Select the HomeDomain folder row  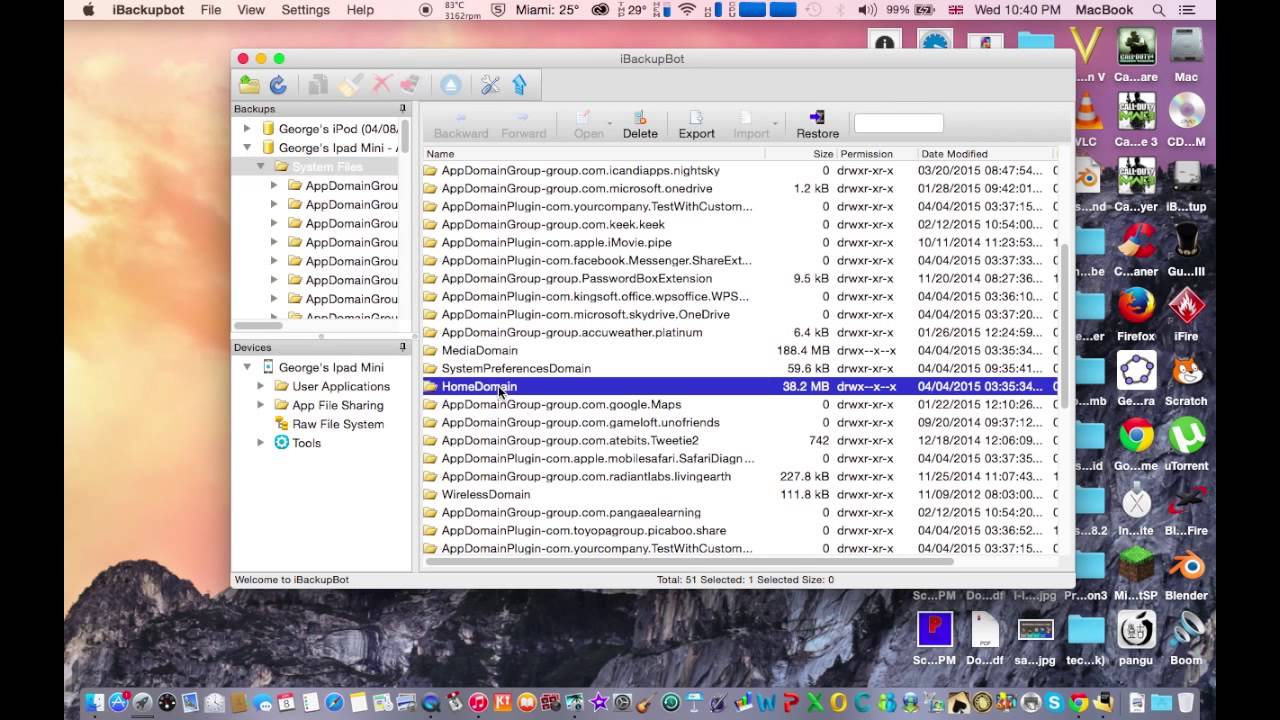tap(740, 386)
